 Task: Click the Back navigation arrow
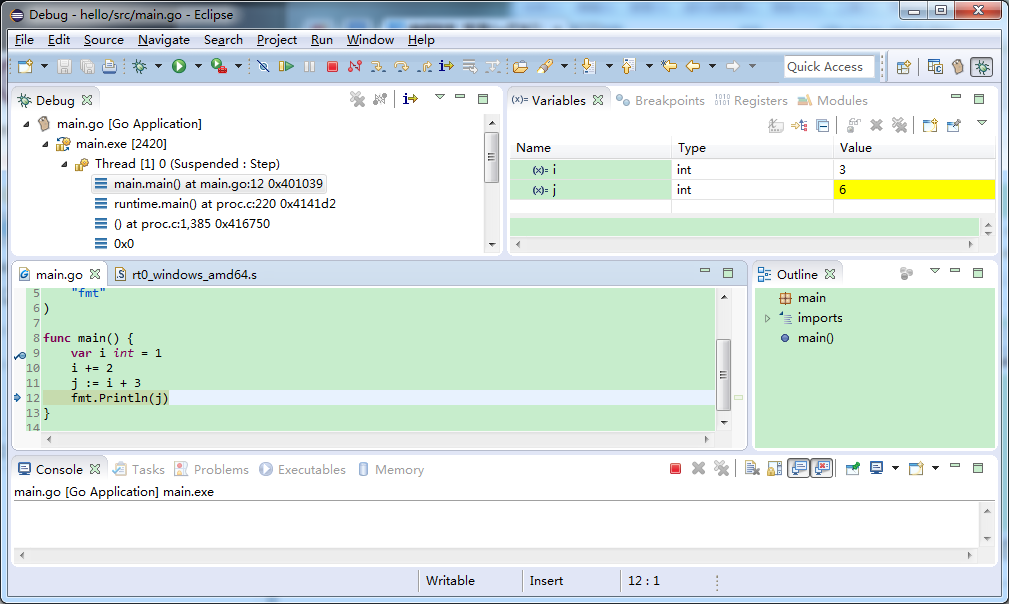[693, 66]
